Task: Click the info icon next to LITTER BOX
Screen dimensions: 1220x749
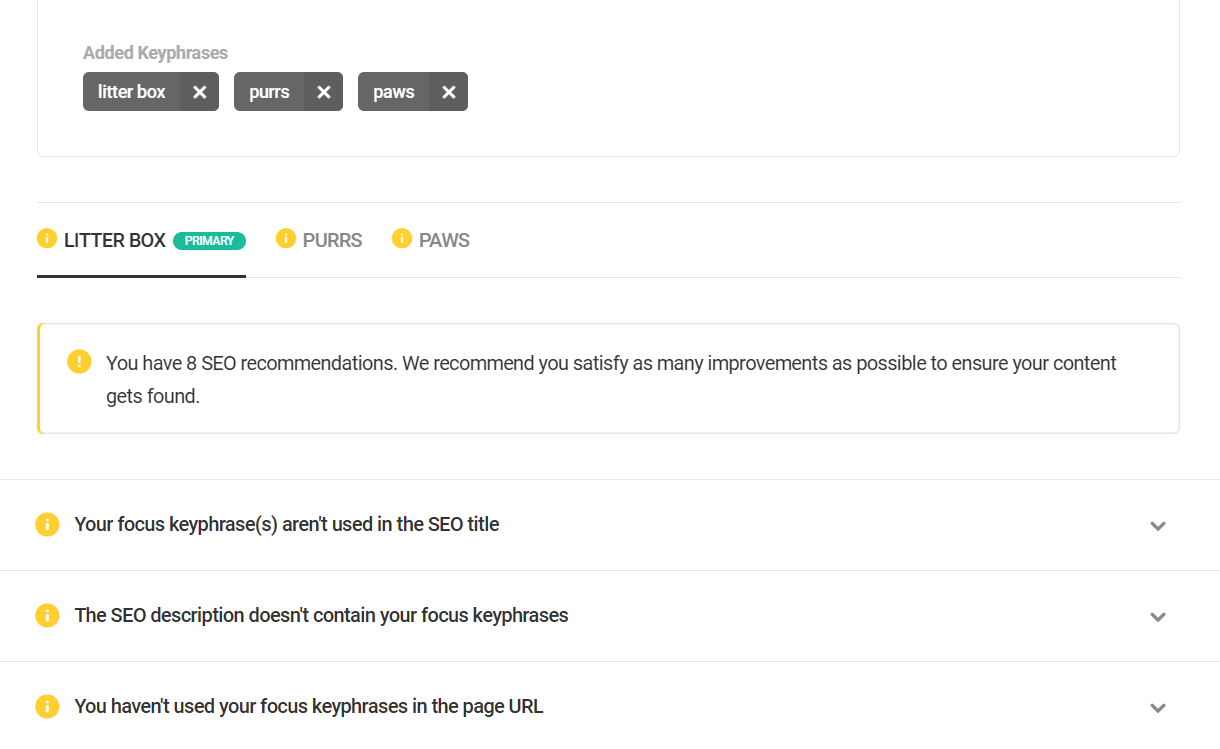Action: [47, 239]
